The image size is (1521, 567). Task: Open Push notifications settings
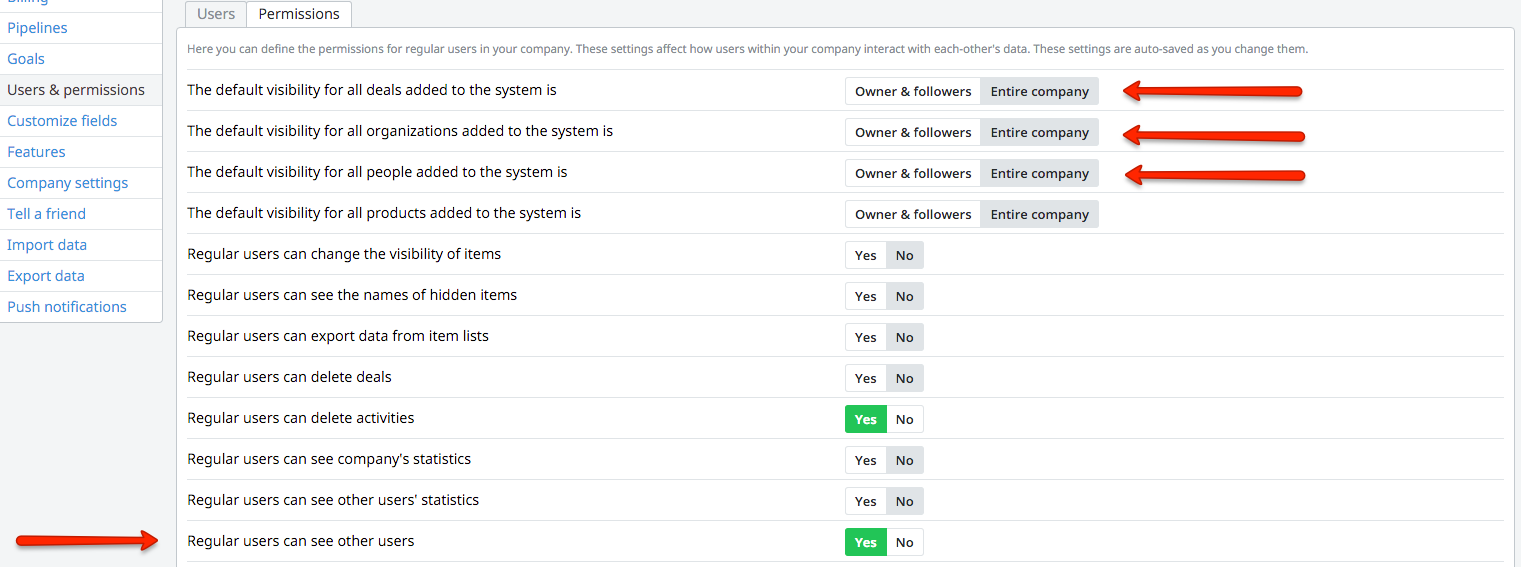(81, 307)
